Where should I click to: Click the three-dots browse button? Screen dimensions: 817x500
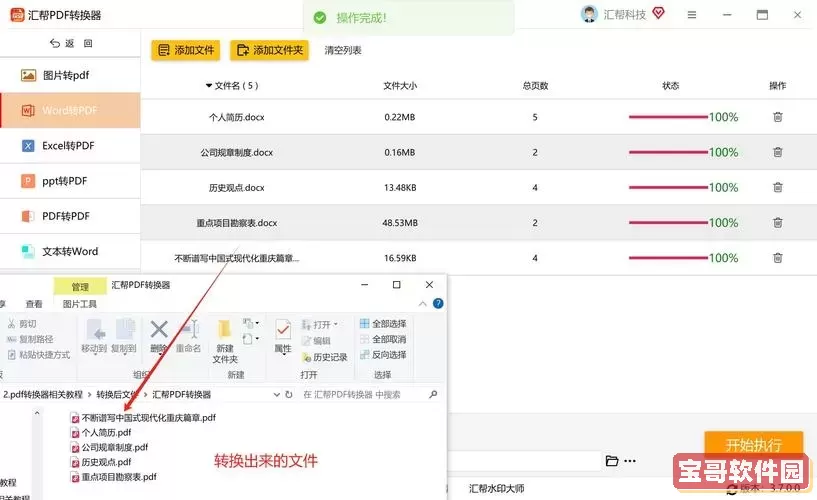click(629, 461)
